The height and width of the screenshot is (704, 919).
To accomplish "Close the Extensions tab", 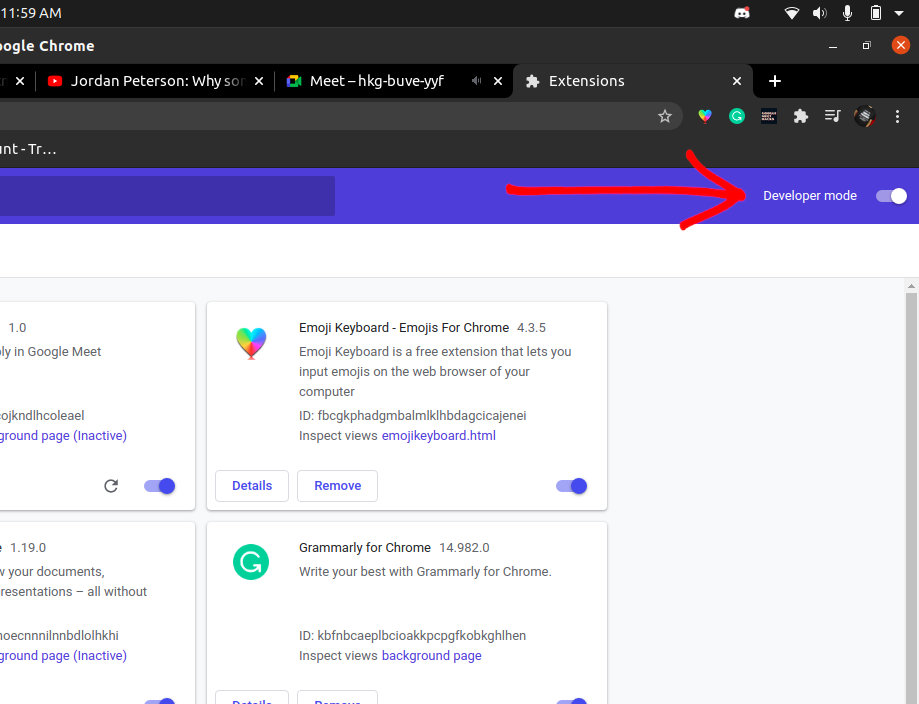I will [x=737, y=81].
